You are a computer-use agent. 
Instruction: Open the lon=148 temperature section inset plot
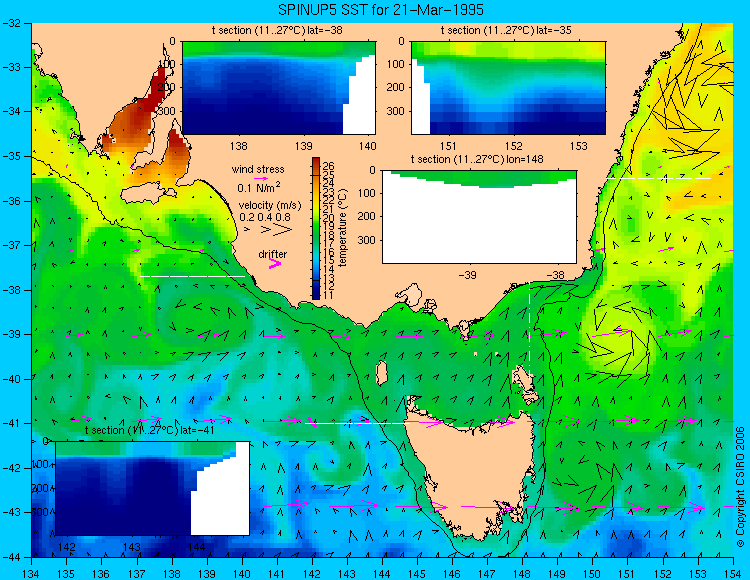coord(479,217)
